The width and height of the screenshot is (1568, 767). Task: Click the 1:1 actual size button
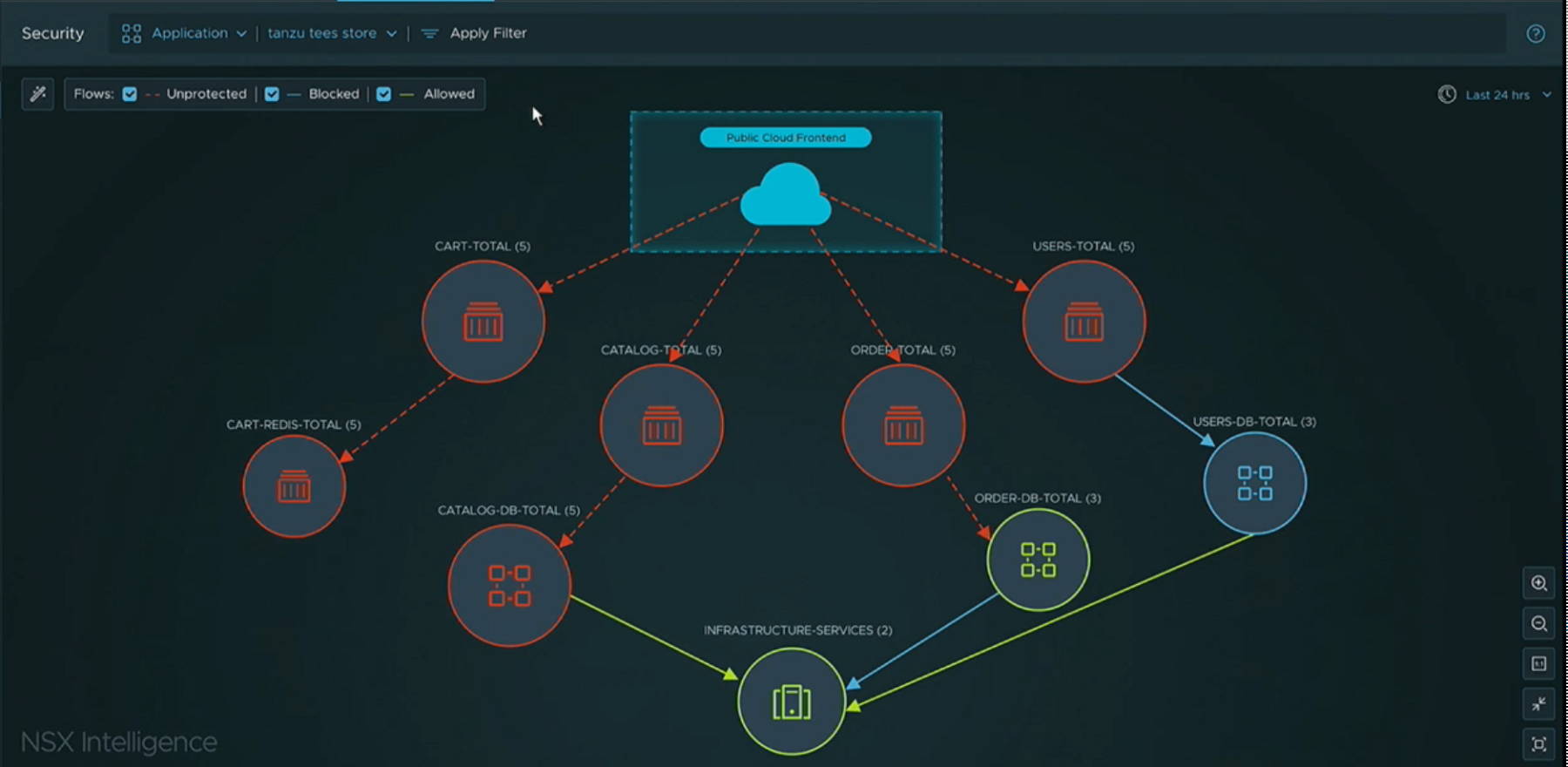pyautogui.click(x=1539, y=663)
